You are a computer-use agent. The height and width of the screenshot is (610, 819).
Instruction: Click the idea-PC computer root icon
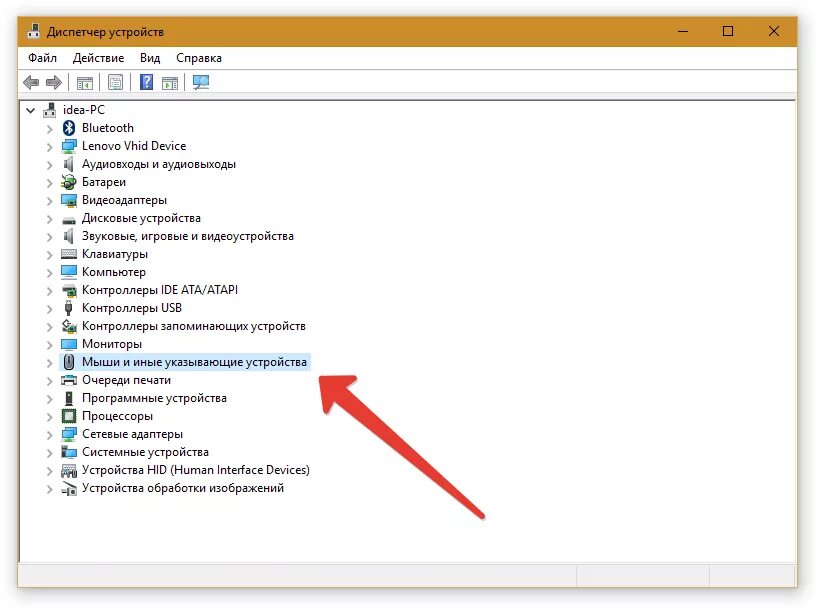50,110
